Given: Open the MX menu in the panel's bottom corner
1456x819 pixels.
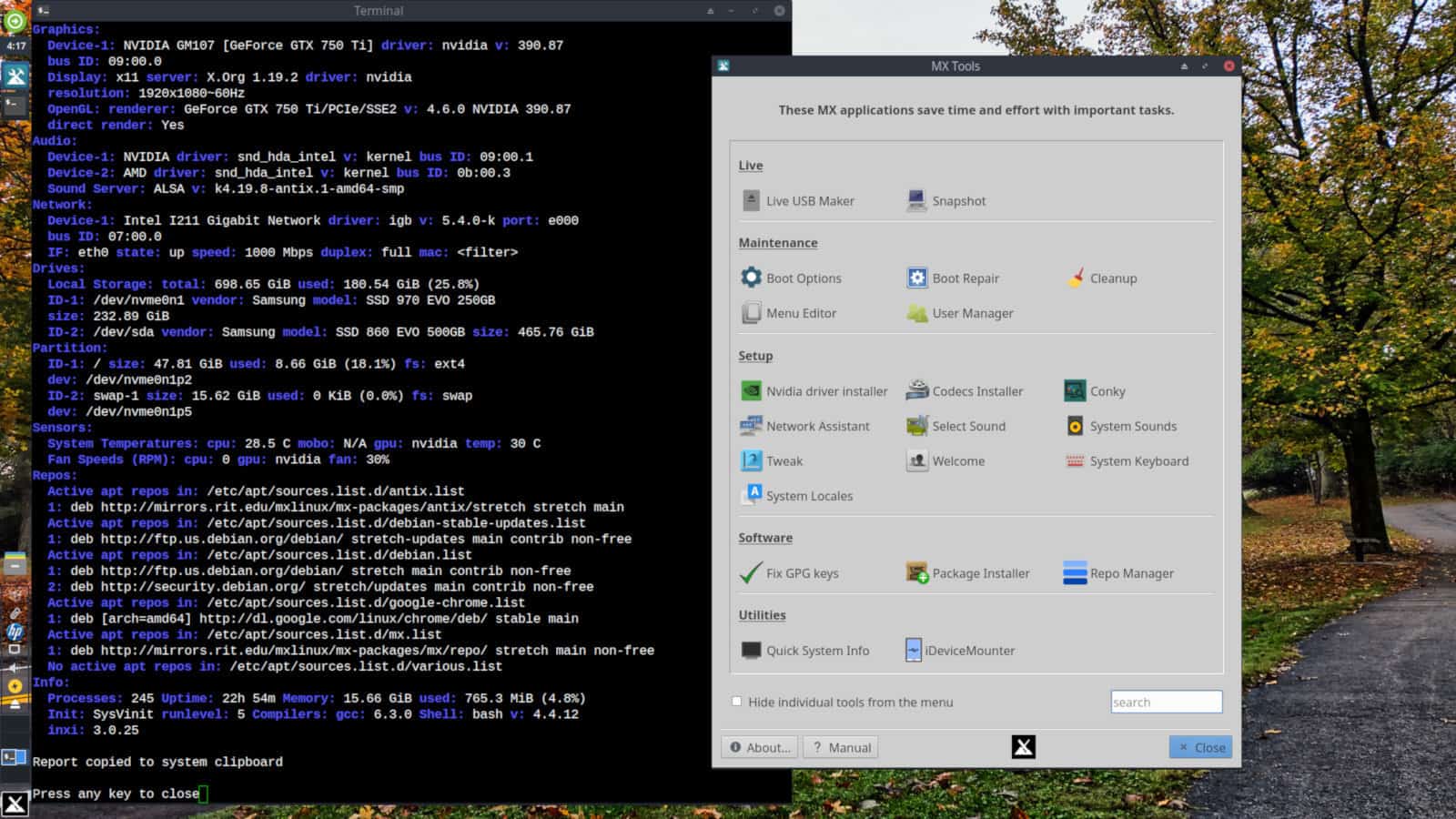Looking at the screenshot, I should pos(15,804).
